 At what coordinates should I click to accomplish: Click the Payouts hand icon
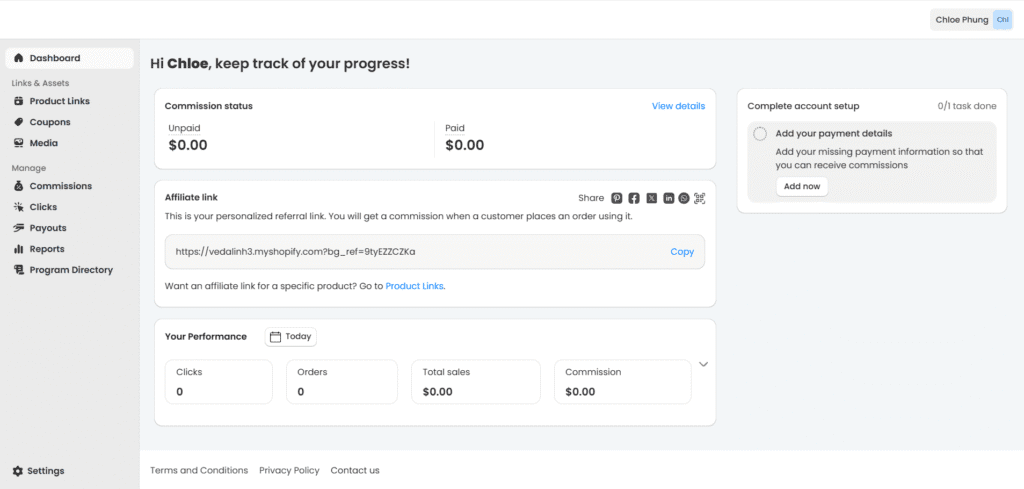pyautogui.click(x=18, y=228)
